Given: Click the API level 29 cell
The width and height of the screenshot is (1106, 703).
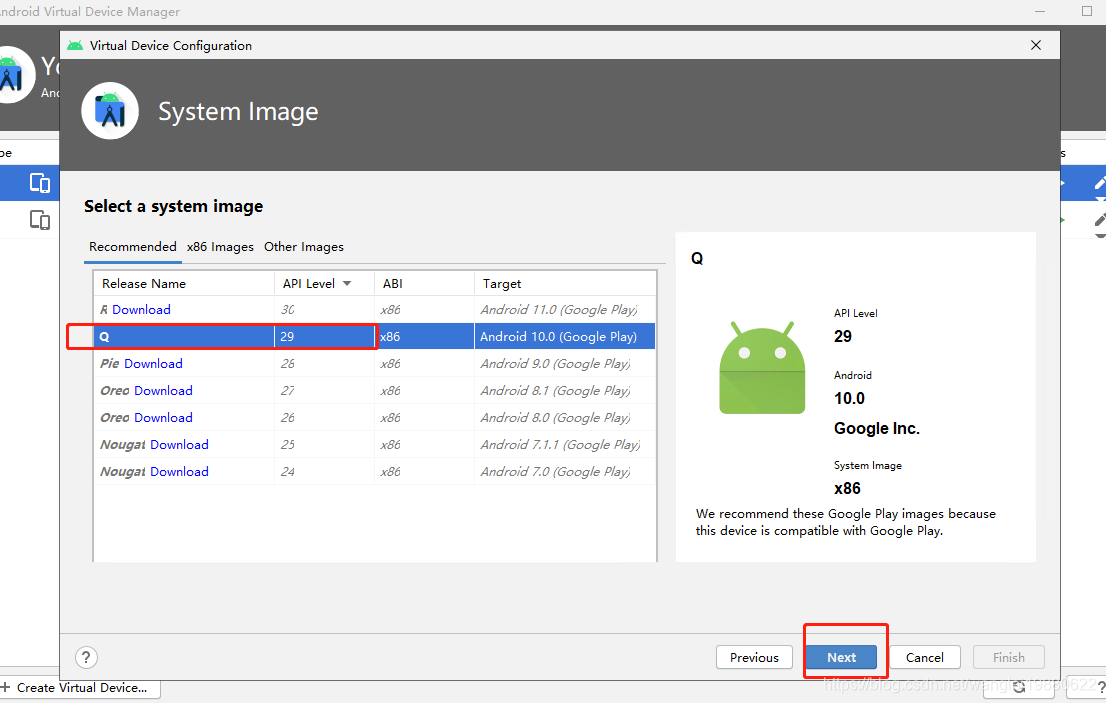Looking at the screenshot, I should [x=324, y=336].
